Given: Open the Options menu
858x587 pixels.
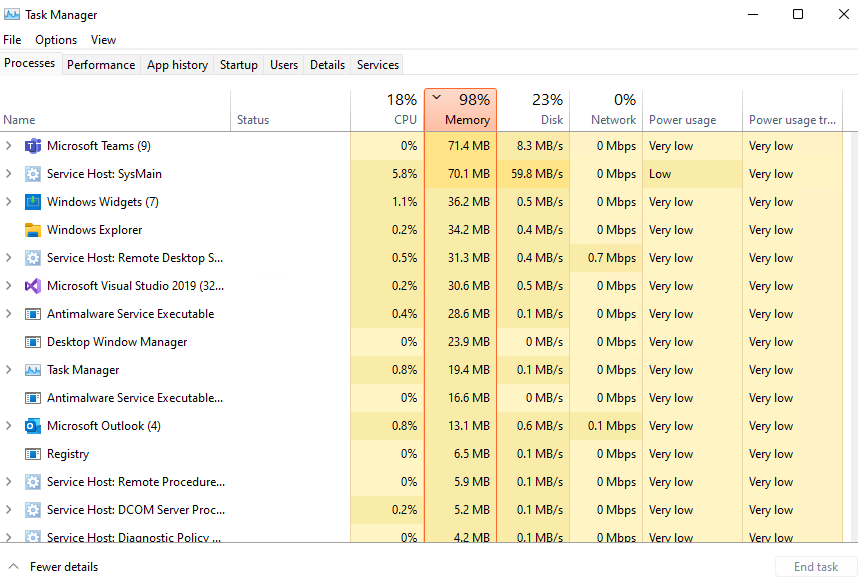Looking at the screenshot, I should (56, 40).
